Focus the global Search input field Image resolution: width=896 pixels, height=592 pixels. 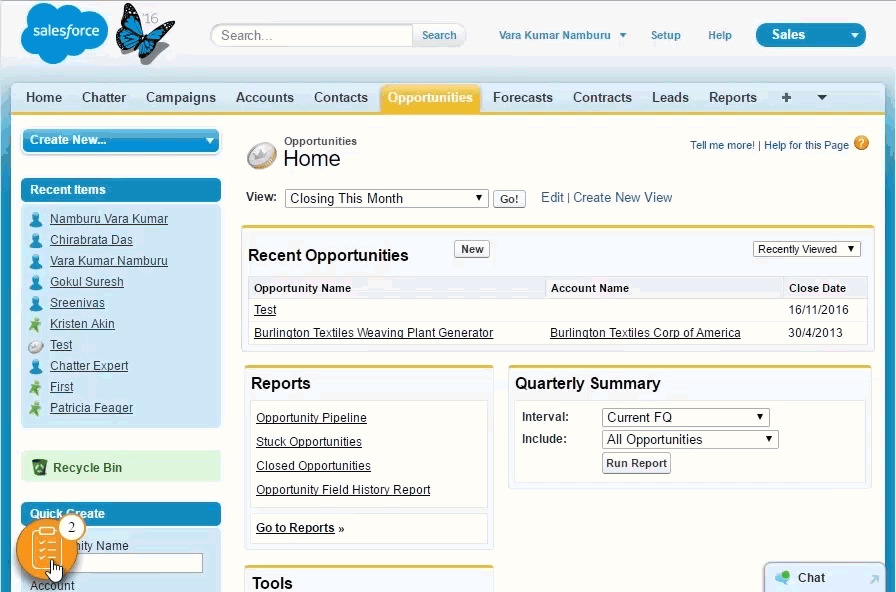(312, 35)
